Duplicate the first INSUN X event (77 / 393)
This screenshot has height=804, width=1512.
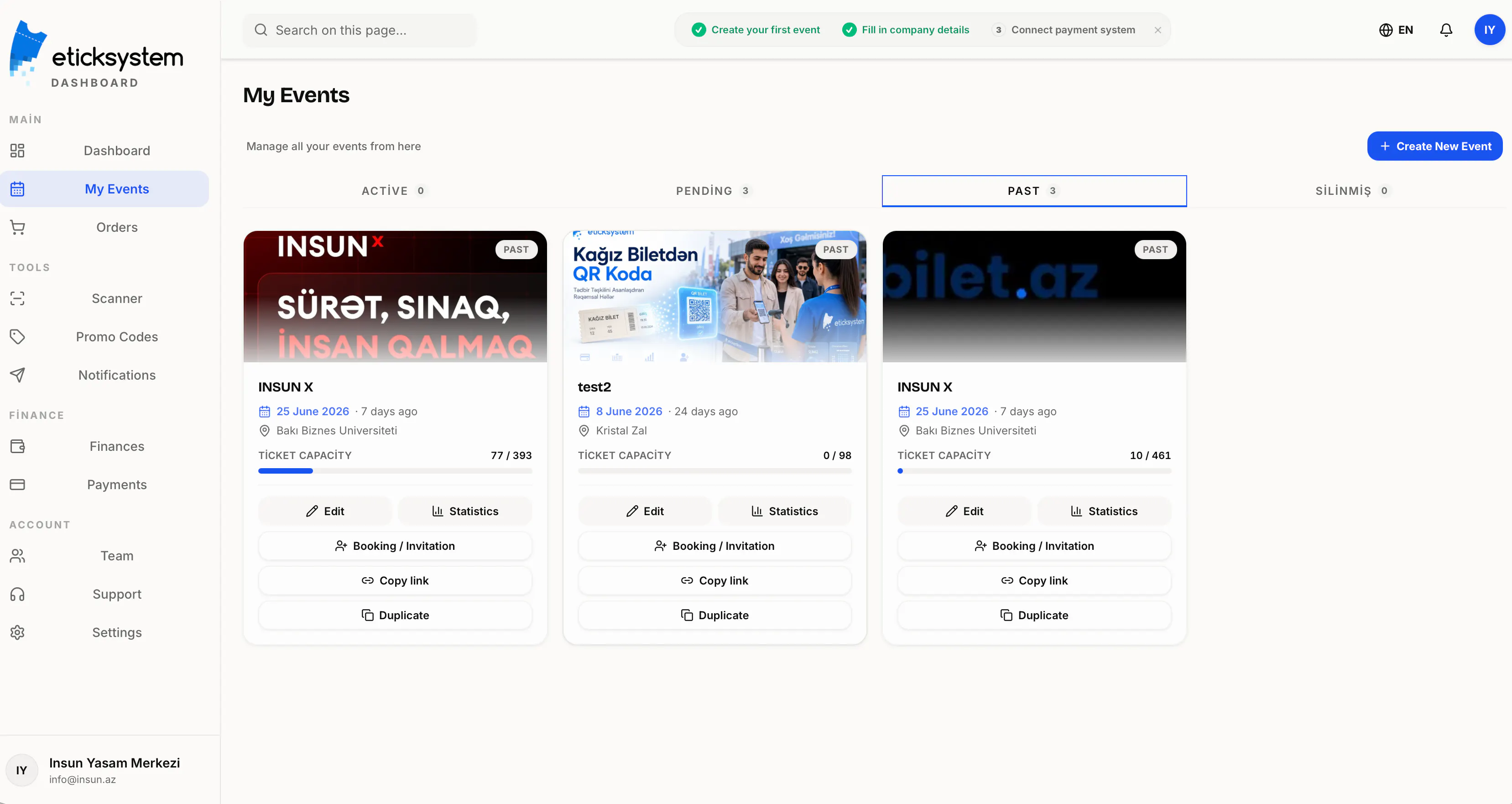395,615
